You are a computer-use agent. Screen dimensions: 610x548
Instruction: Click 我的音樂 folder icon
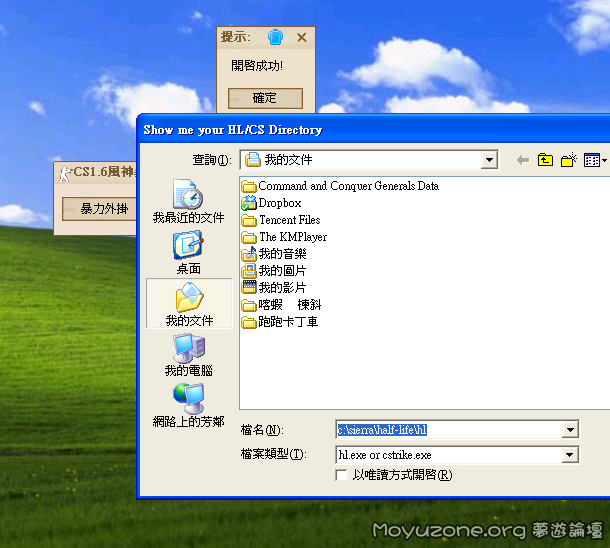pos(249,254)
